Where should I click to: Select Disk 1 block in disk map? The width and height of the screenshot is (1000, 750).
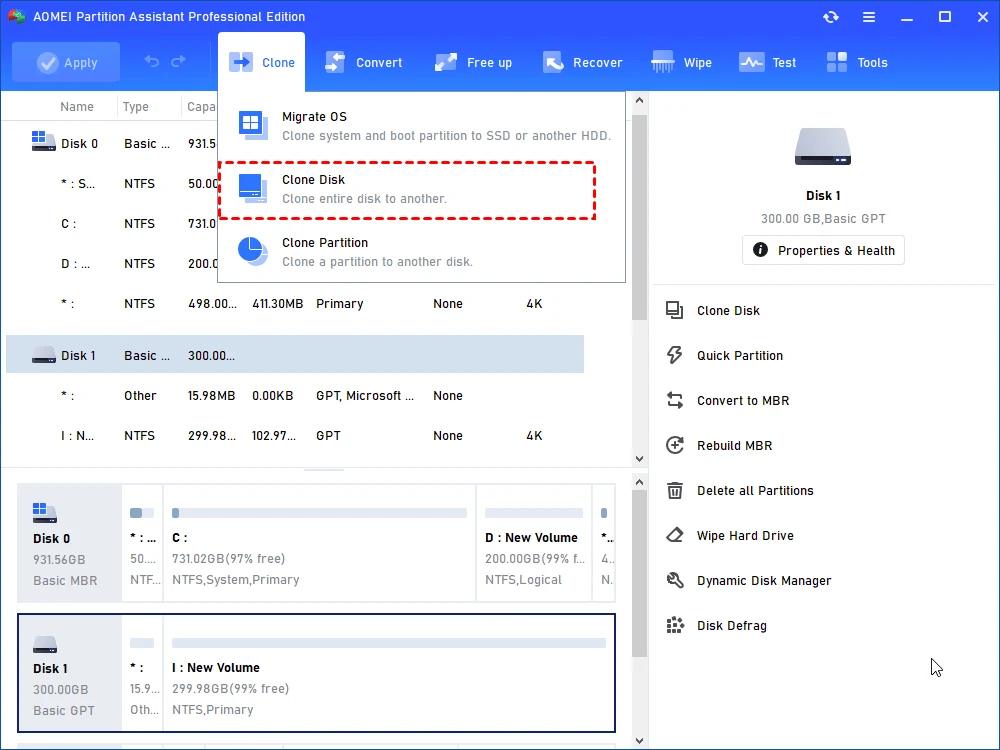point(70,673)
